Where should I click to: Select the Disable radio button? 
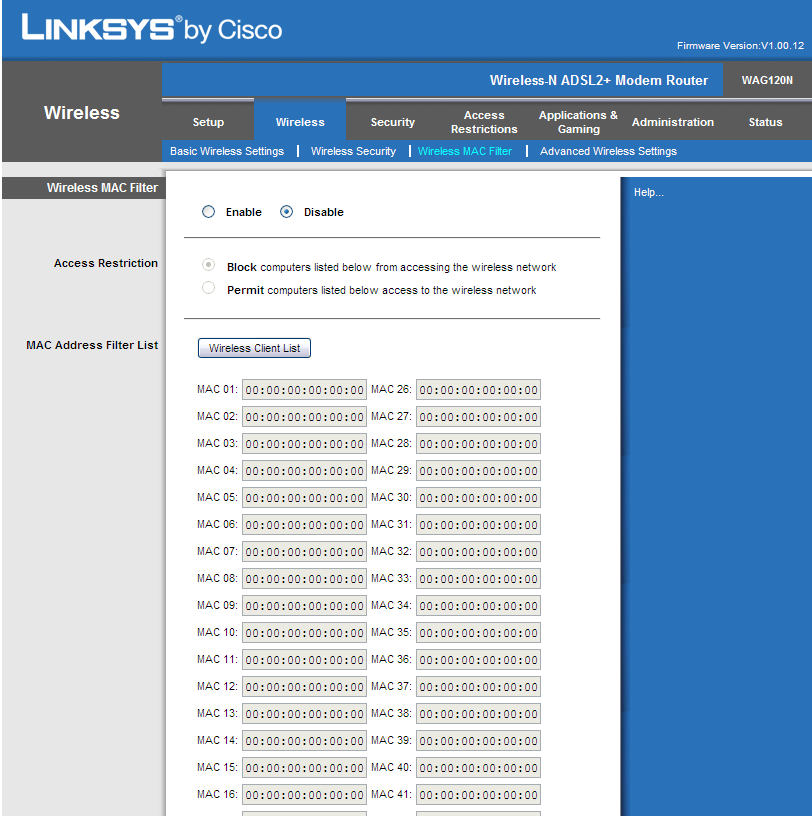coord(286,212)
